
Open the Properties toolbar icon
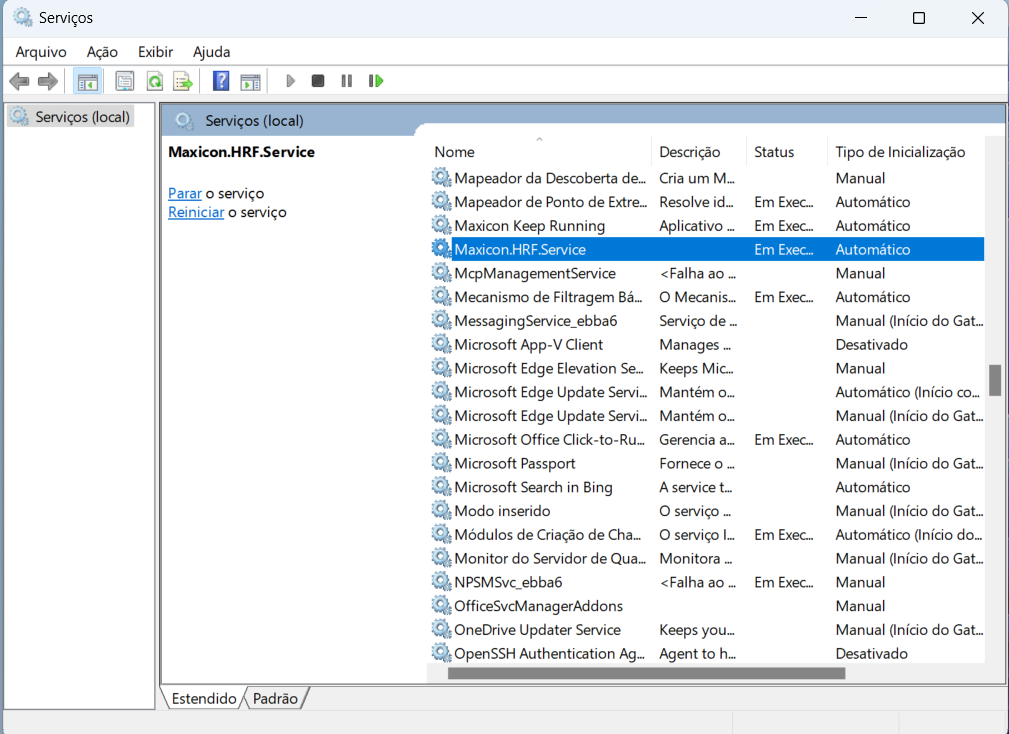pos(124,81)
